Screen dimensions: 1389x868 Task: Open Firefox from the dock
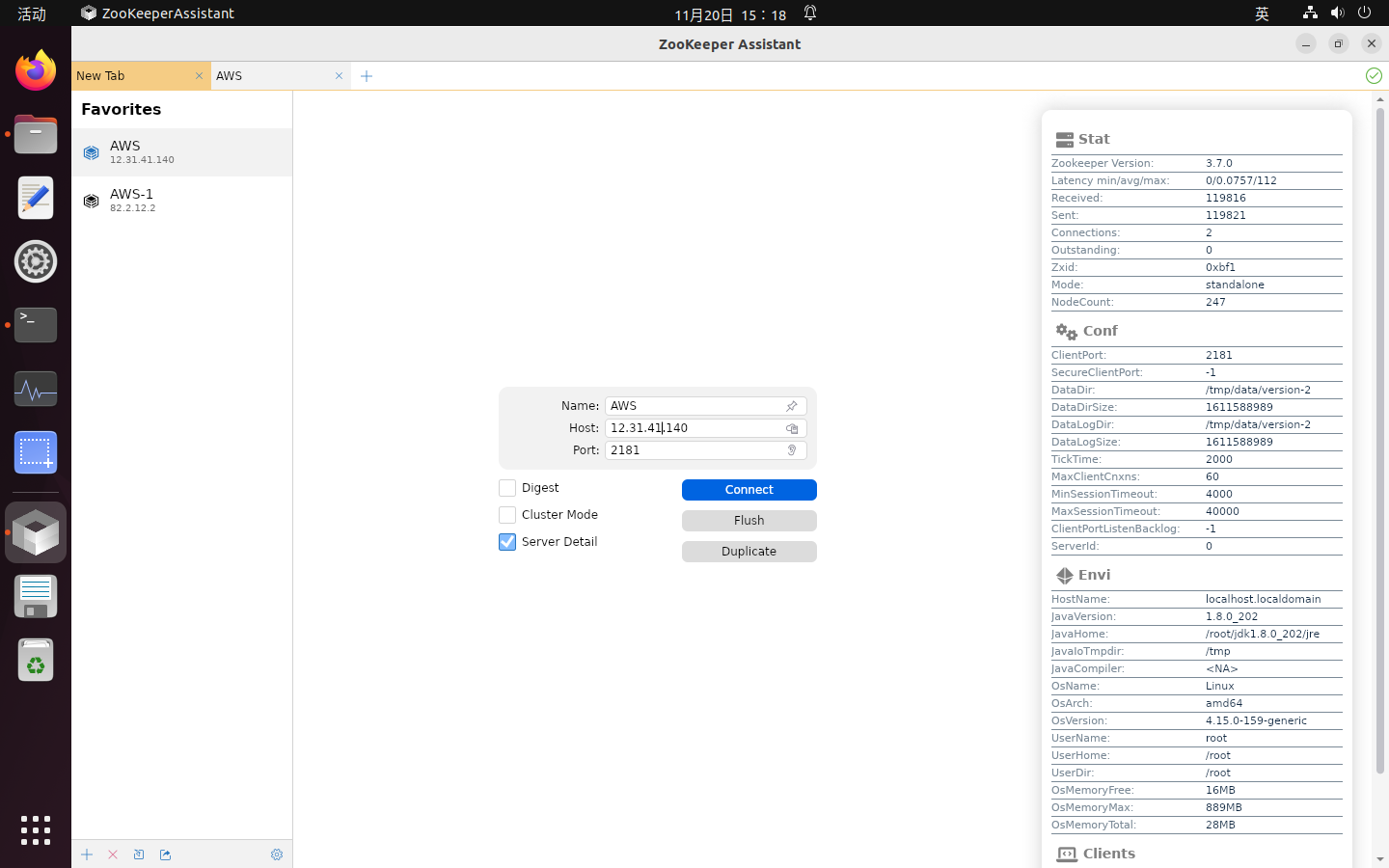(x=36, y=70)
